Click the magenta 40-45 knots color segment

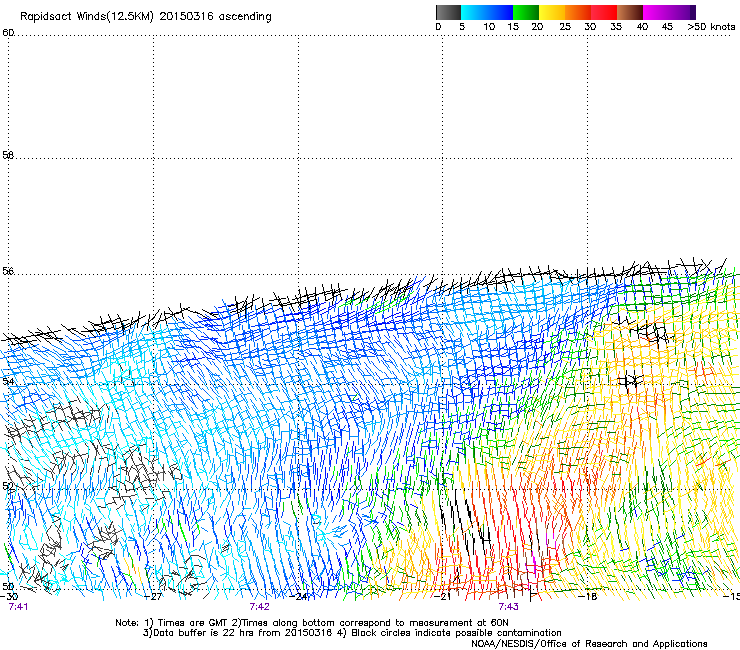pos(656,12)
